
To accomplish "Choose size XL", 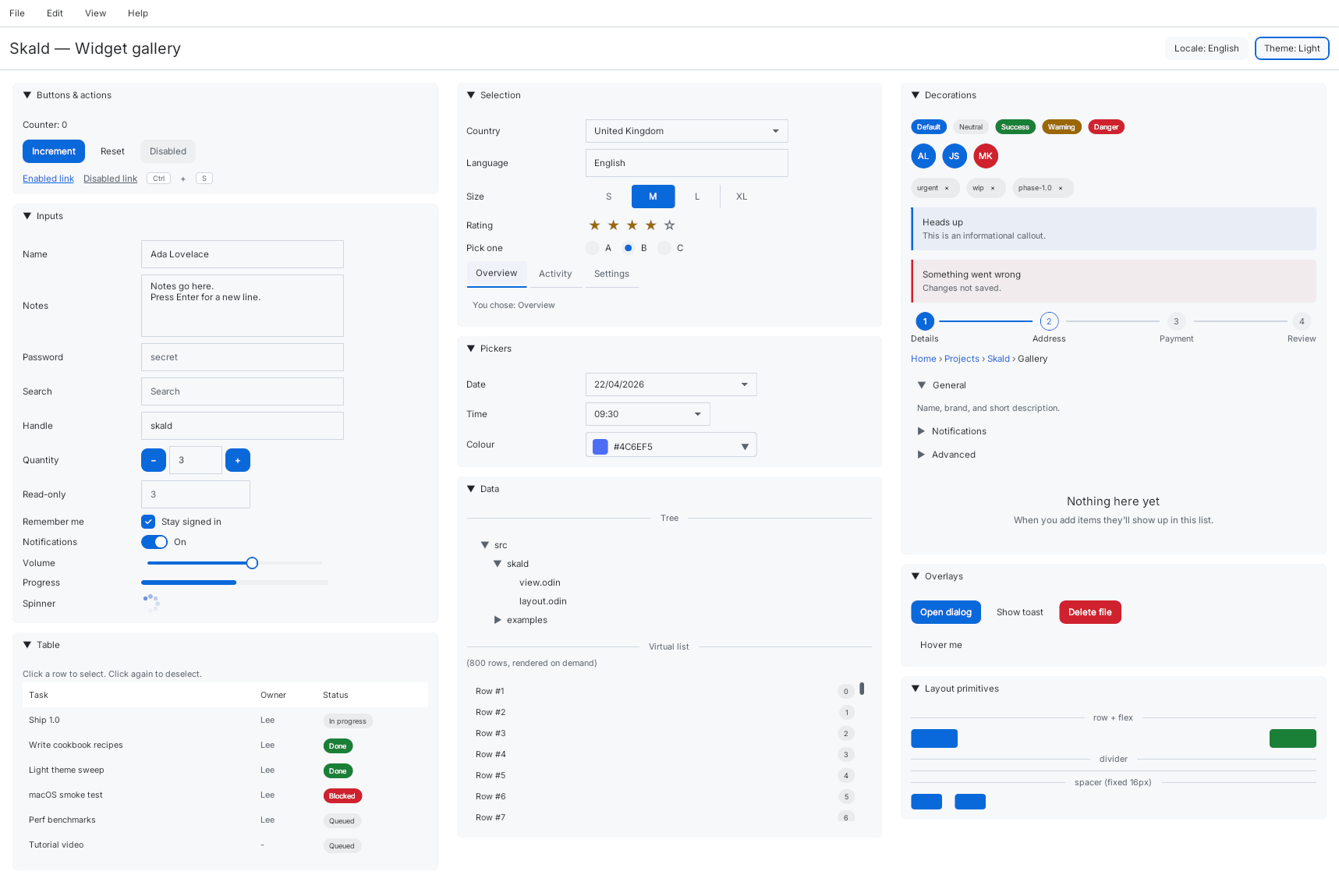I will [x=742, y=197].
